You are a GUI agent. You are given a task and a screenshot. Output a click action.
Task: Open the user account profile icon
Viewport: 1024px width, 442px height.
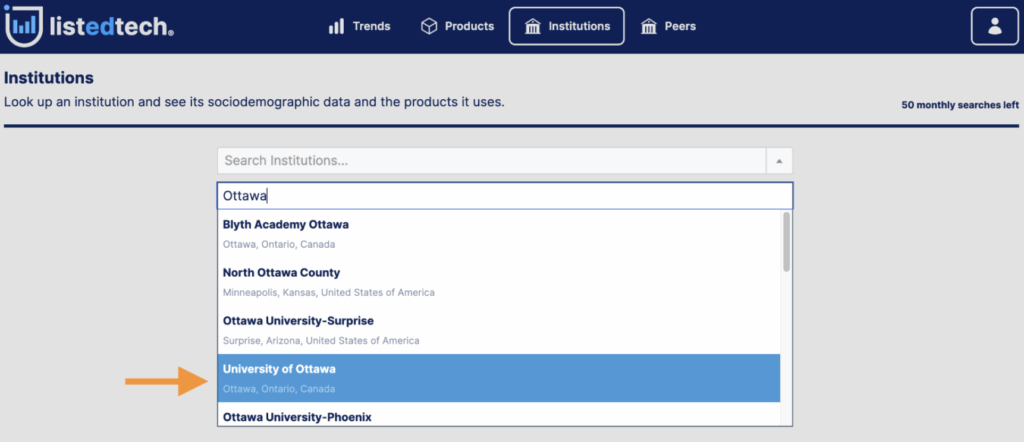point(994,27)
